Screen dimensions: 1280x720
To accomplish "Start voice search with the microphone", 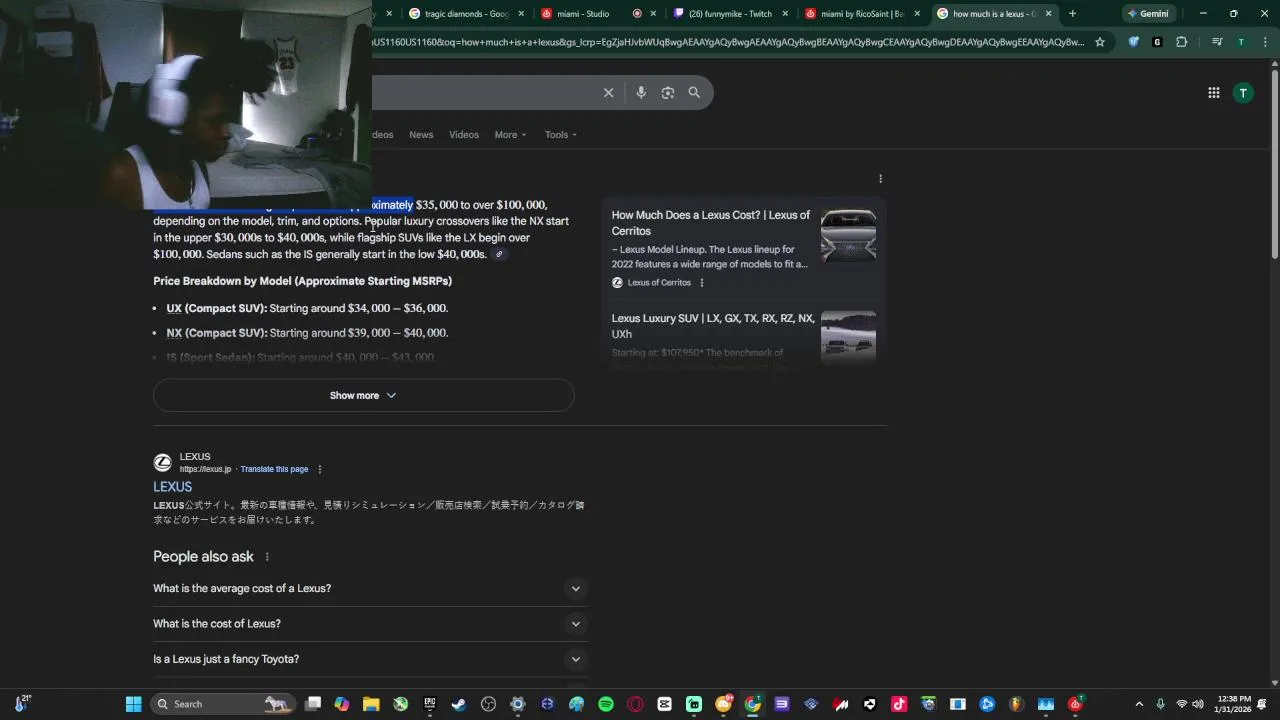I will click(641, 93).
